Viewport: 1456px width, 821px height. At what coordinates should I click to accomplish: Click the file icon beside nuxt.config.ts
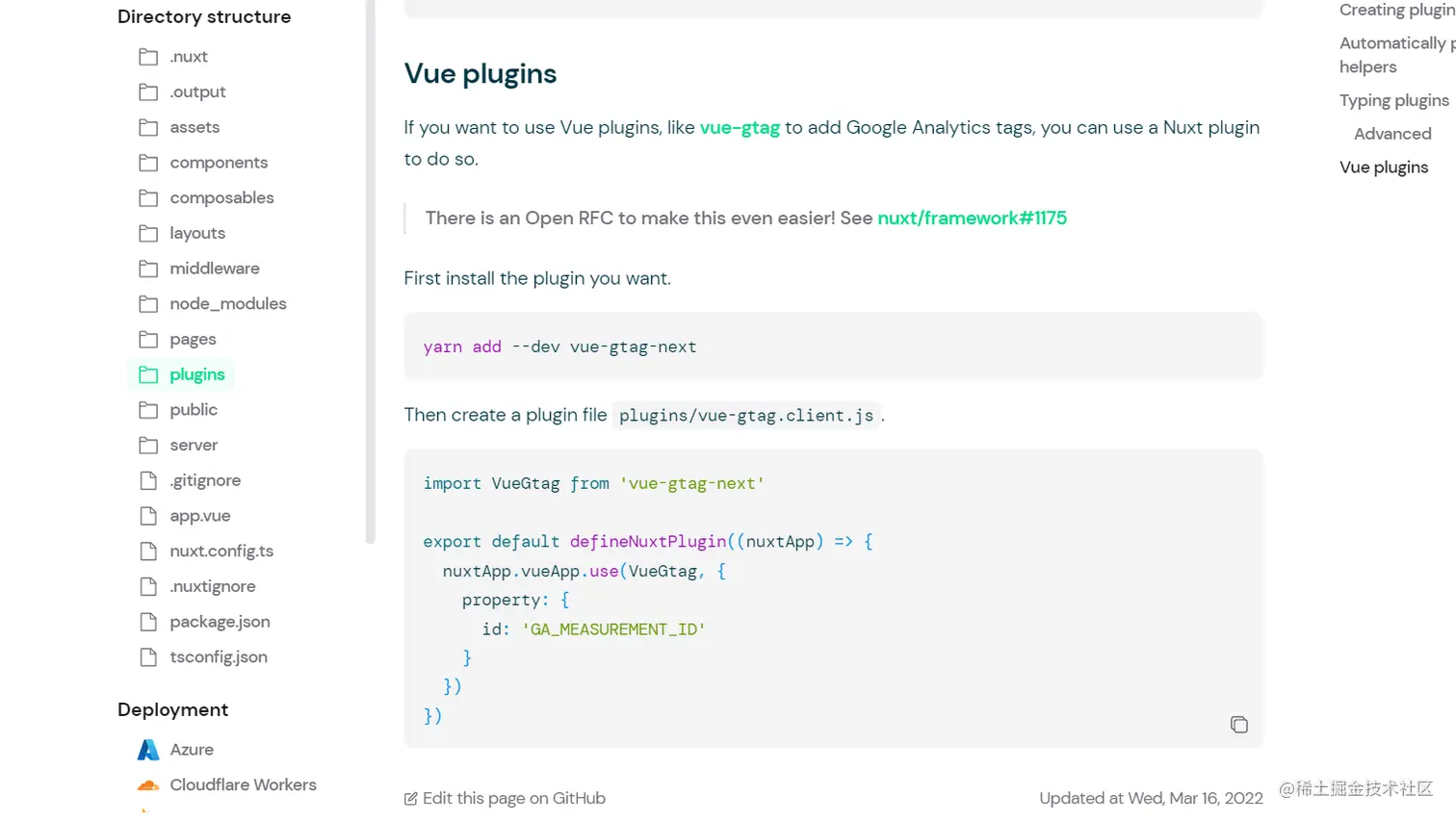click(x=148, y=552)
